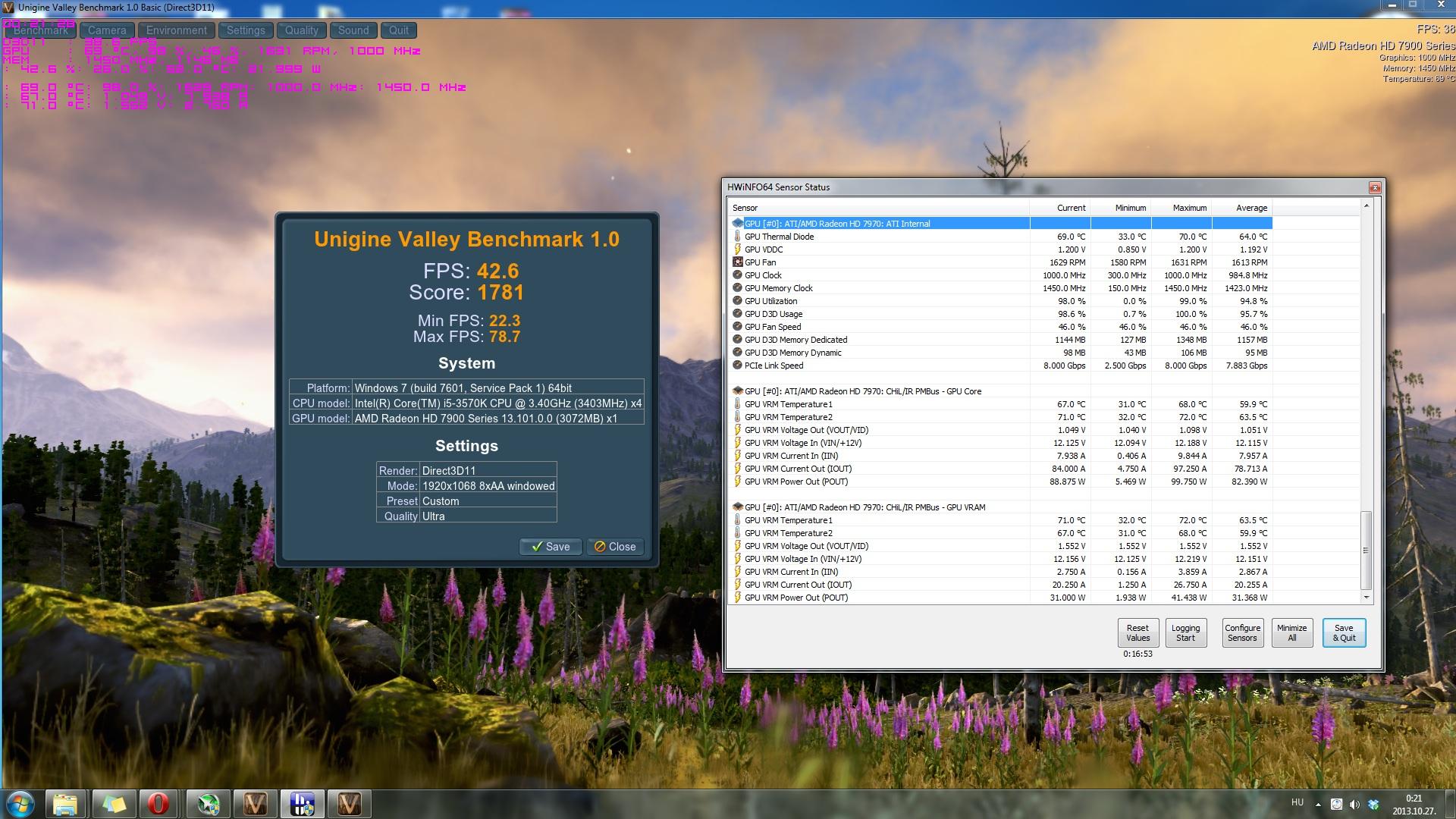The height and width of the screenshot is (819, 1456).
Task: Open the Environment menu in Valley
Action: (176, 30)
